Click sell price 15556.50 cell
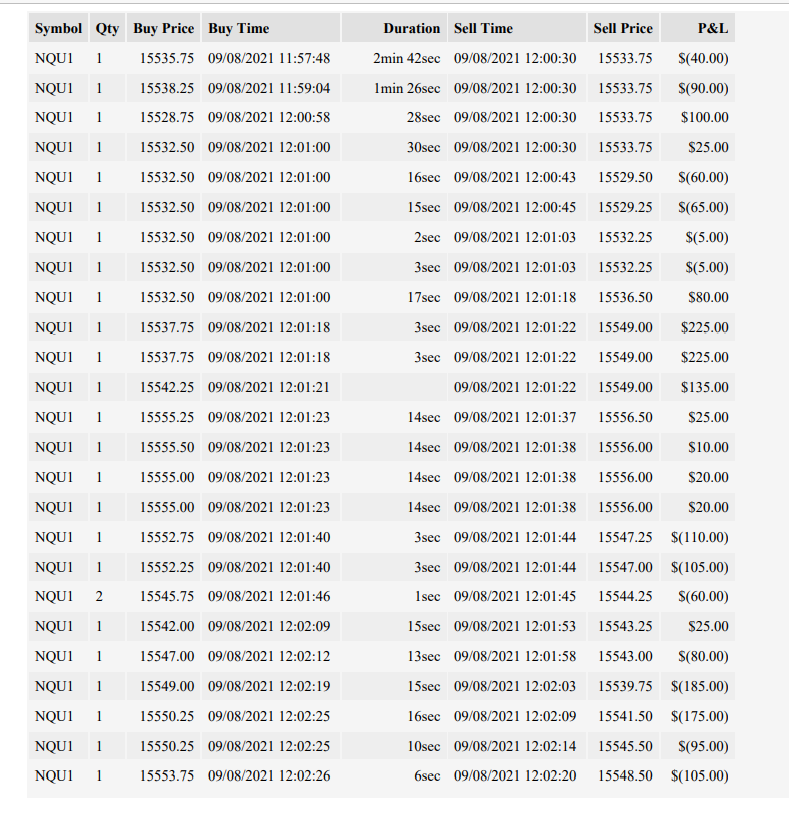Screen dimensions: 789x837 tap(623, 417)
